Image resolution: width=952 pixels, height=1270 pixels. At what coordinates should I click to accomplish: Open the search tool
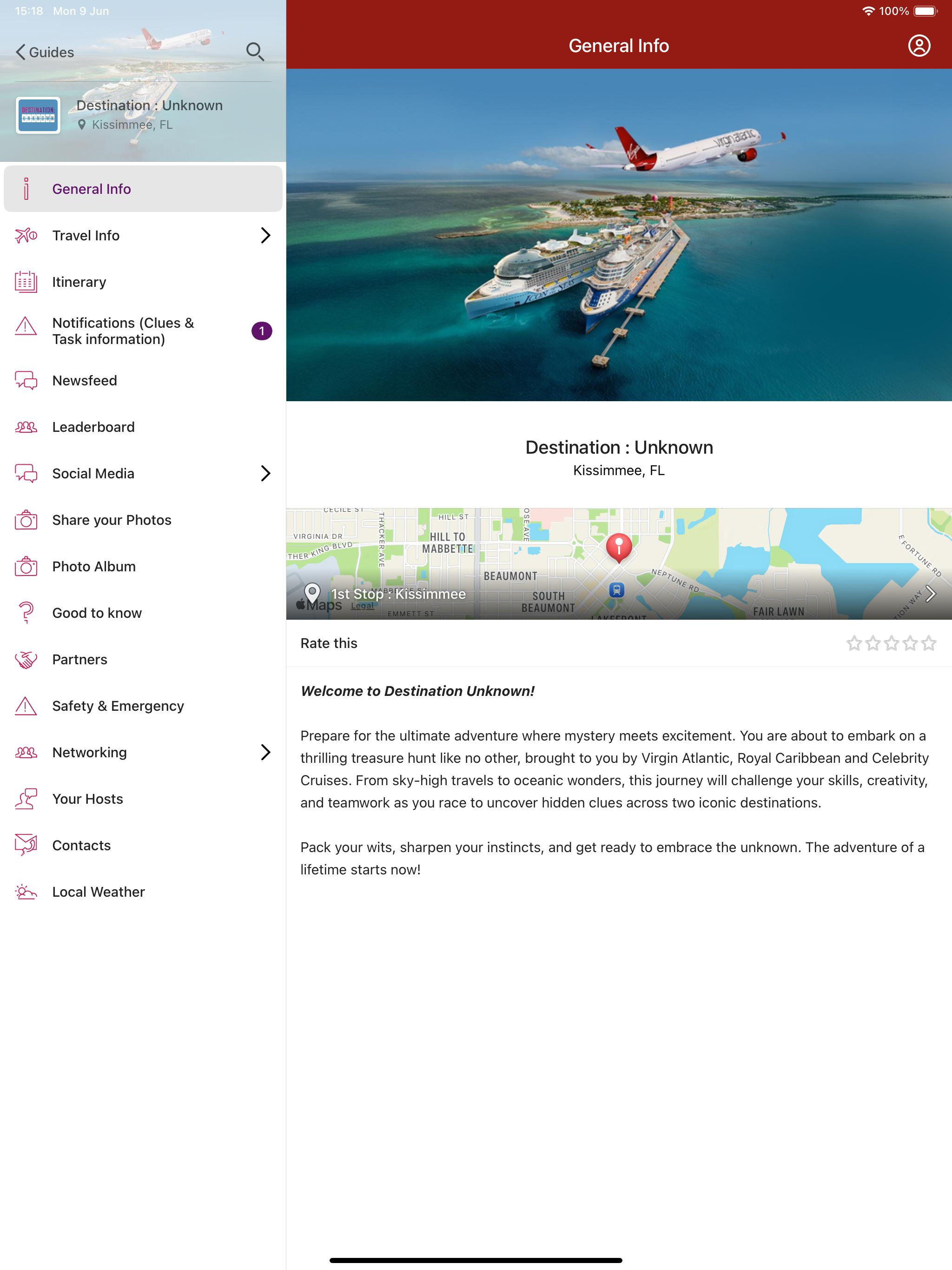256,52
